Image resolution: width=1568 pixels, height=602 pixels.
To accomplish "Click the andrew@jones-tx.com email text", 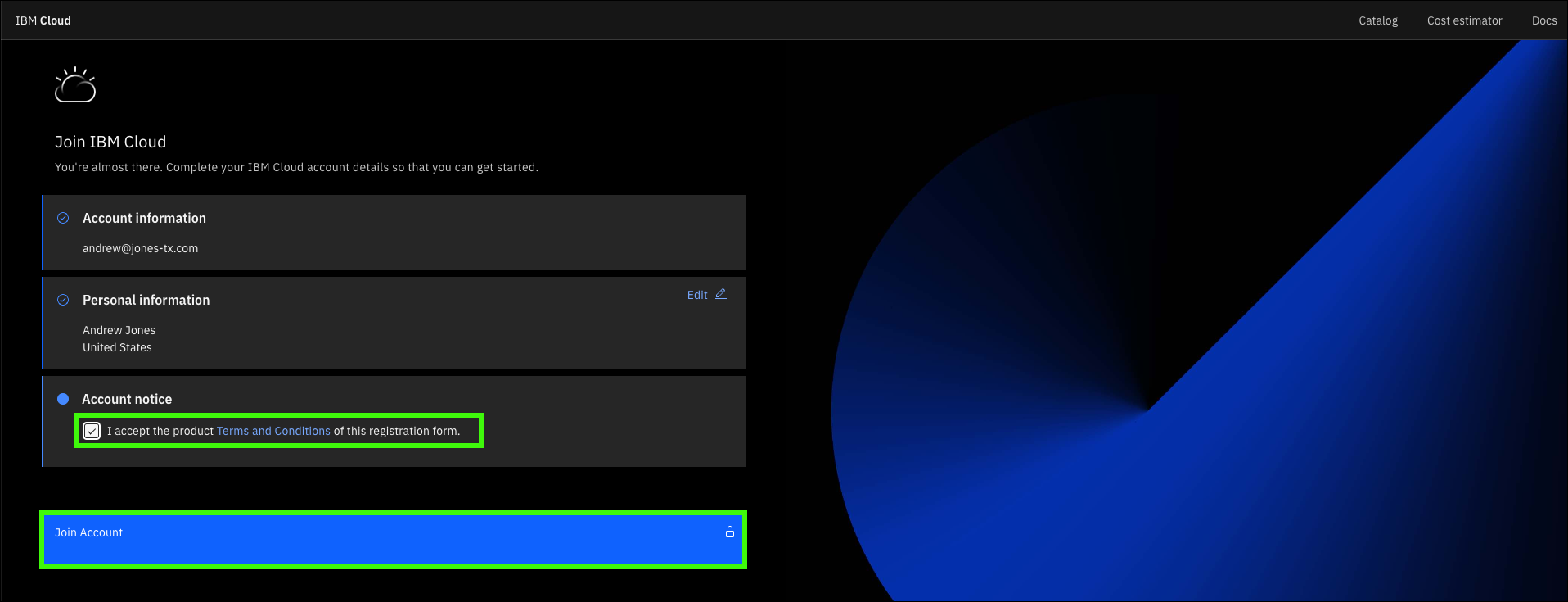I will [140, 248].
